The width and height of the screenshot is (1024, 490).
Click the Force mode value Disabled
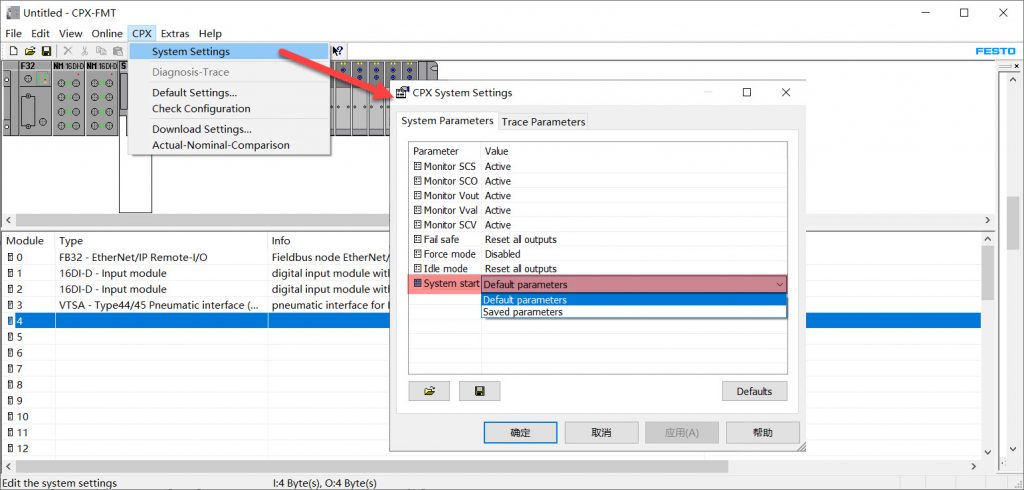pos(503,253)
